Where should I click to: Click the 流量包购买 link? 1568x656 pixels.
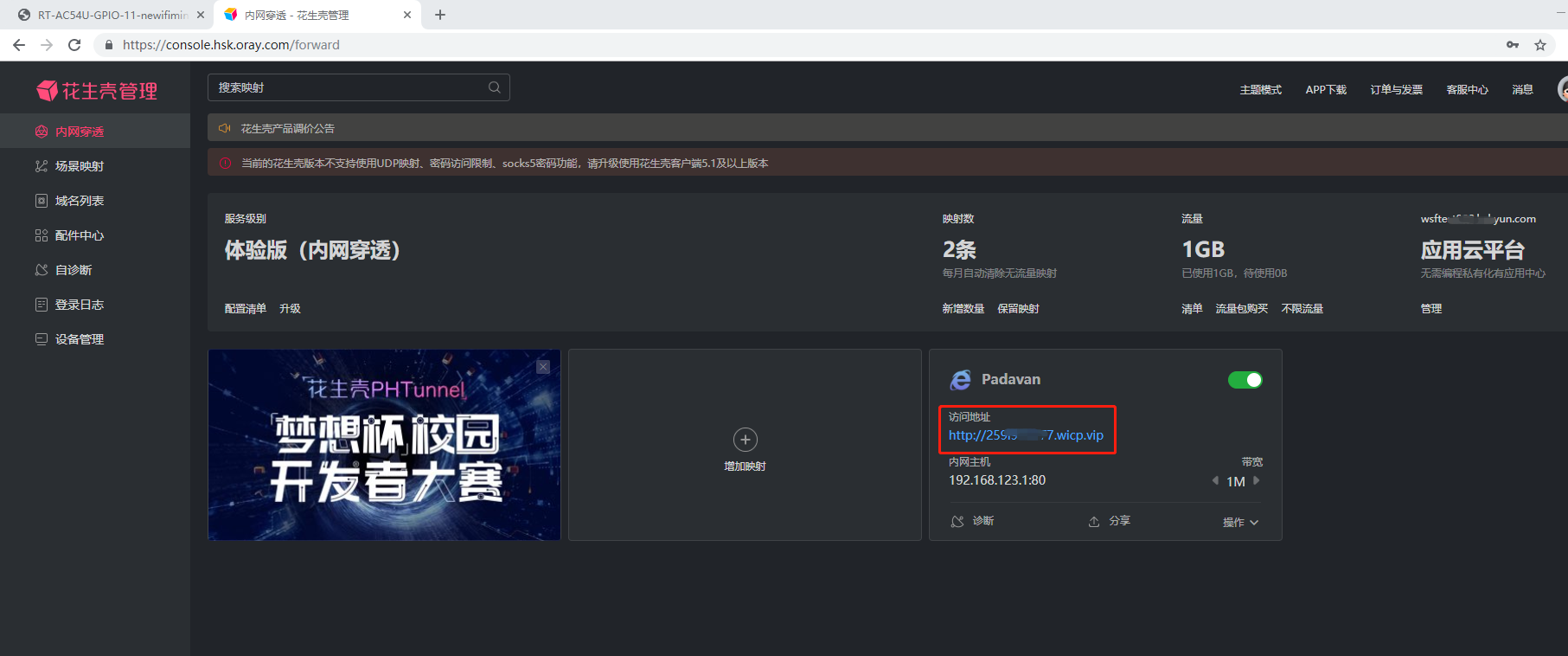(1242, 309)
